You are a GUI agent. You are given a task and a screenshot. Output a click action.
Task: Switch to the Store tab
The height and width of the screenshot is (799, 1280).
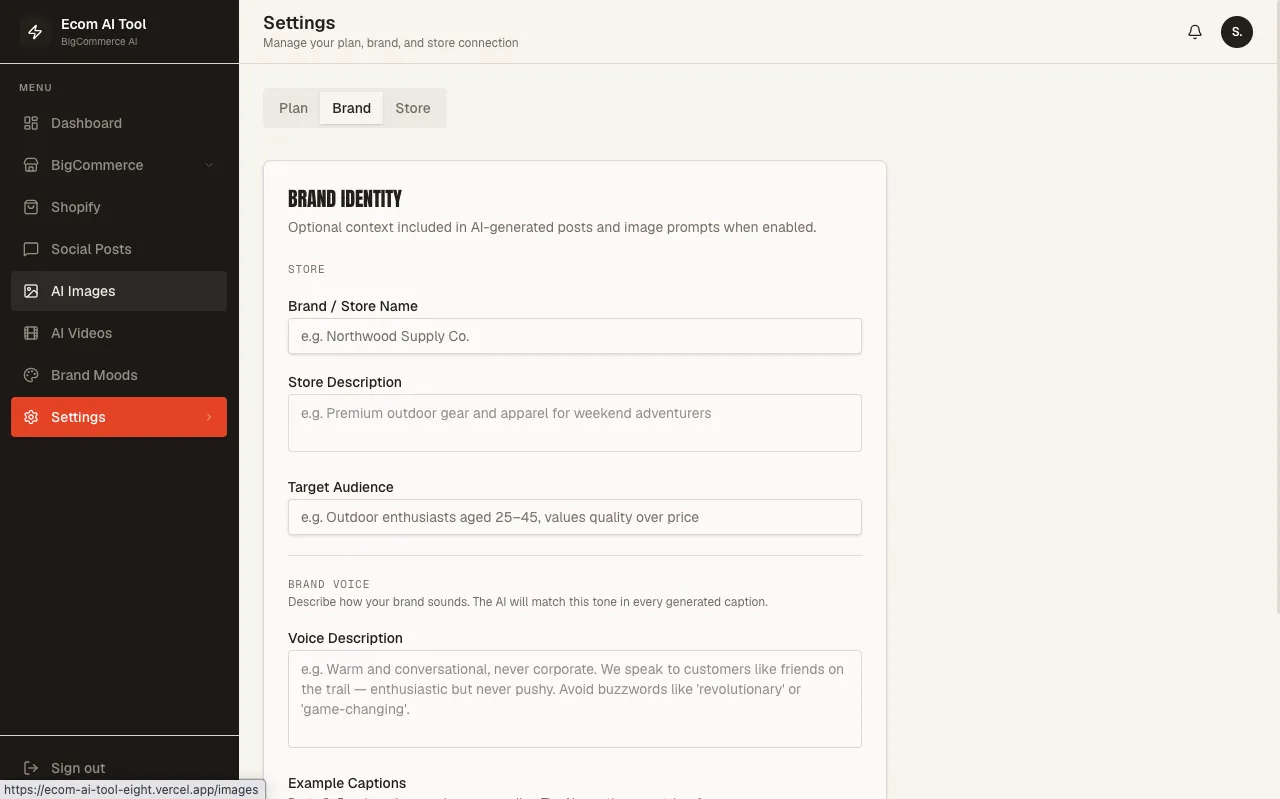tap(413, 108)
